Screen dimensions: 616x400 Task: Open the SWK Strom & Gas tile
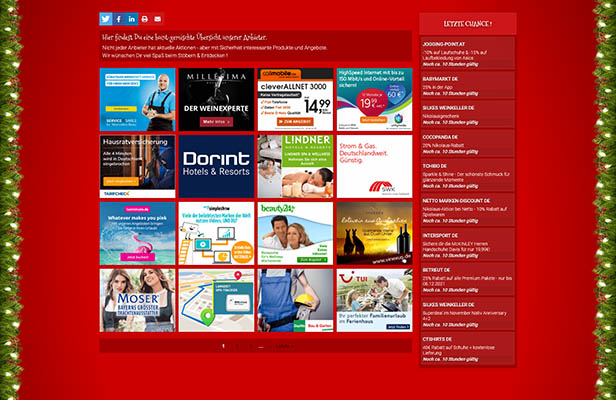tap(373, 165)
